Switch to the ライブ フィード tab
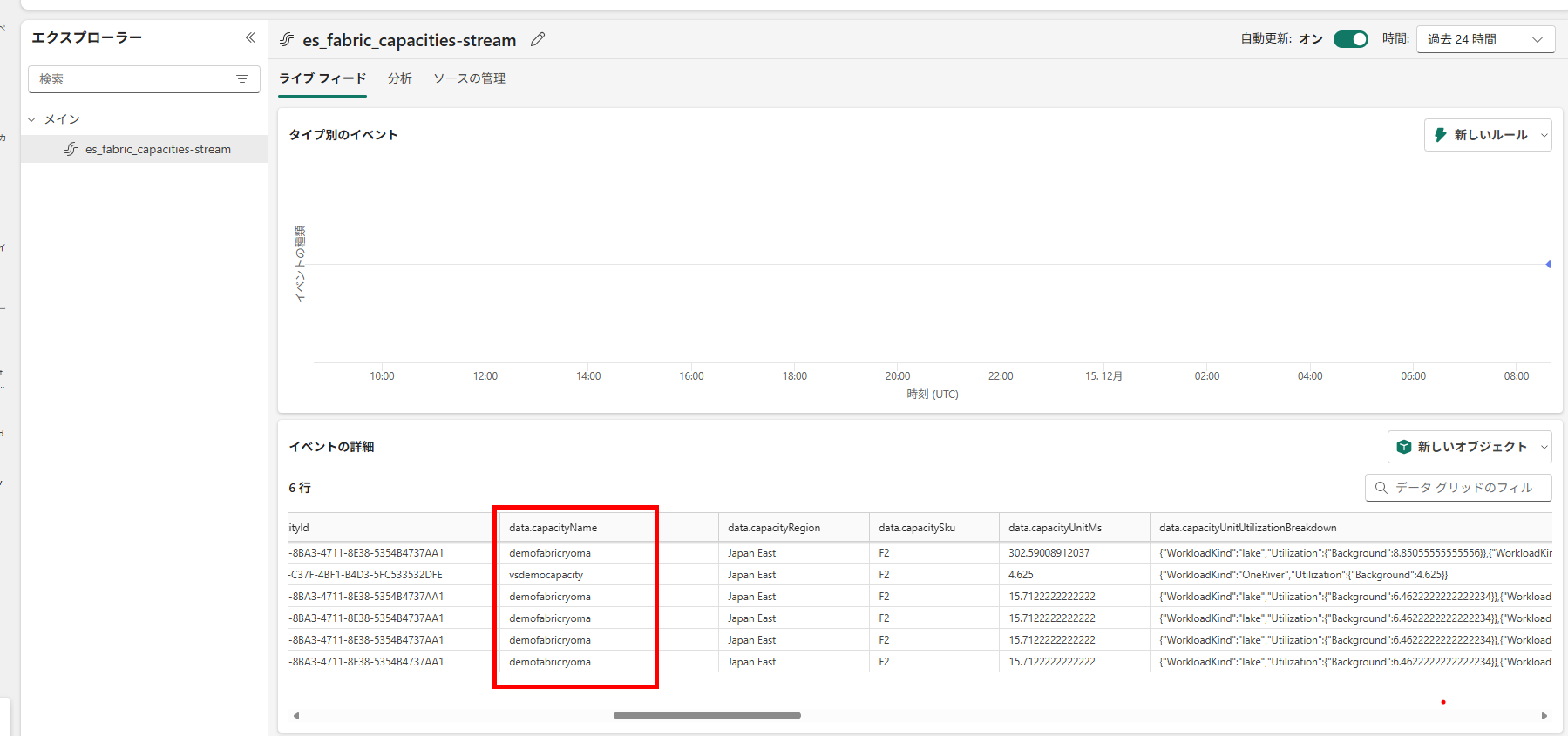 pyautogui.click(x=322, y=78)
